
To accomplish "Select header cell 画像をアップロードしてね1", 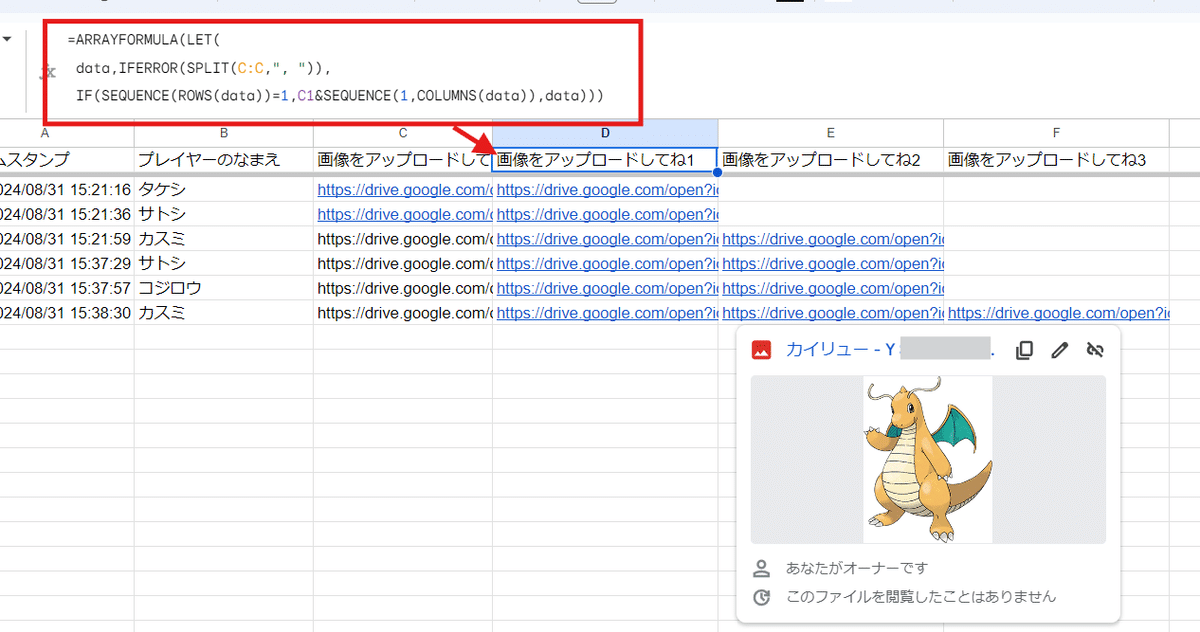I will click(605, 159).
